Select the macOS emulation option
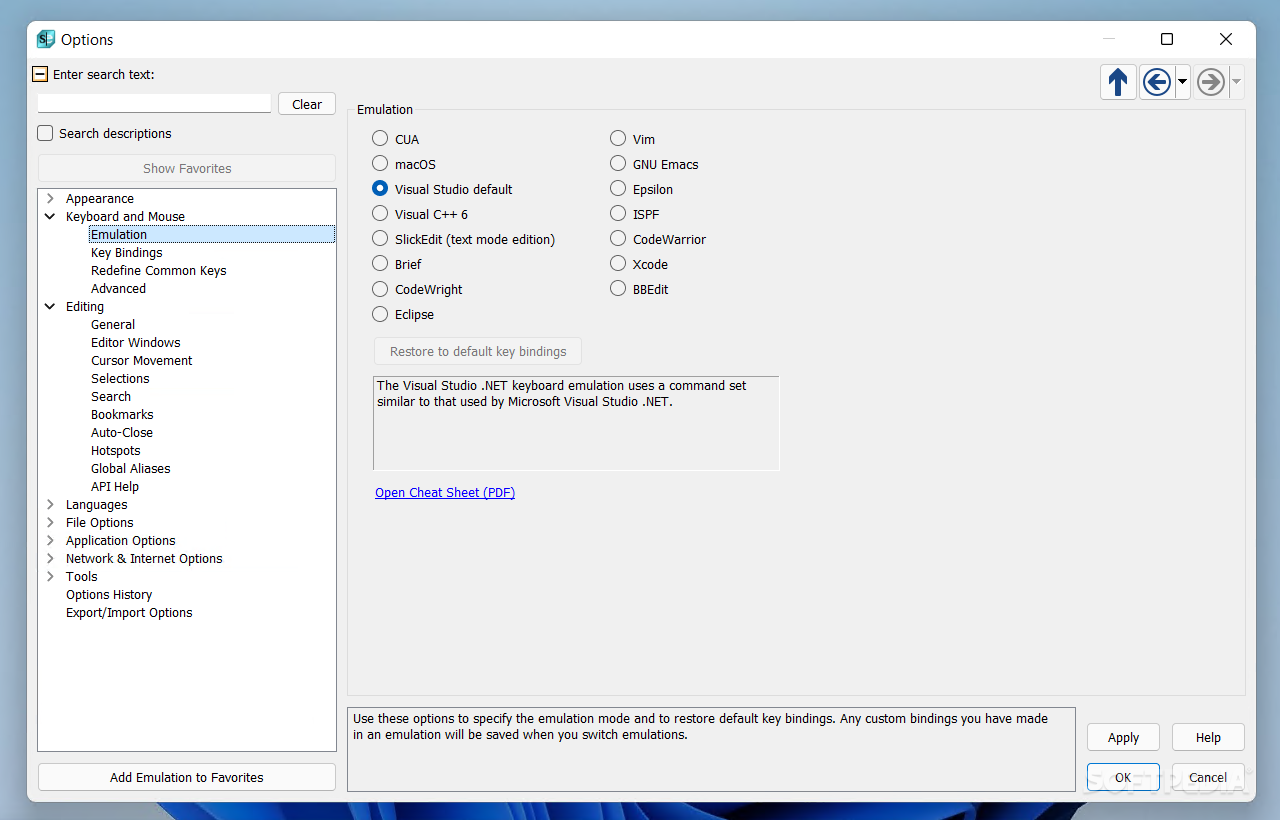 click(x=380, y=164)
